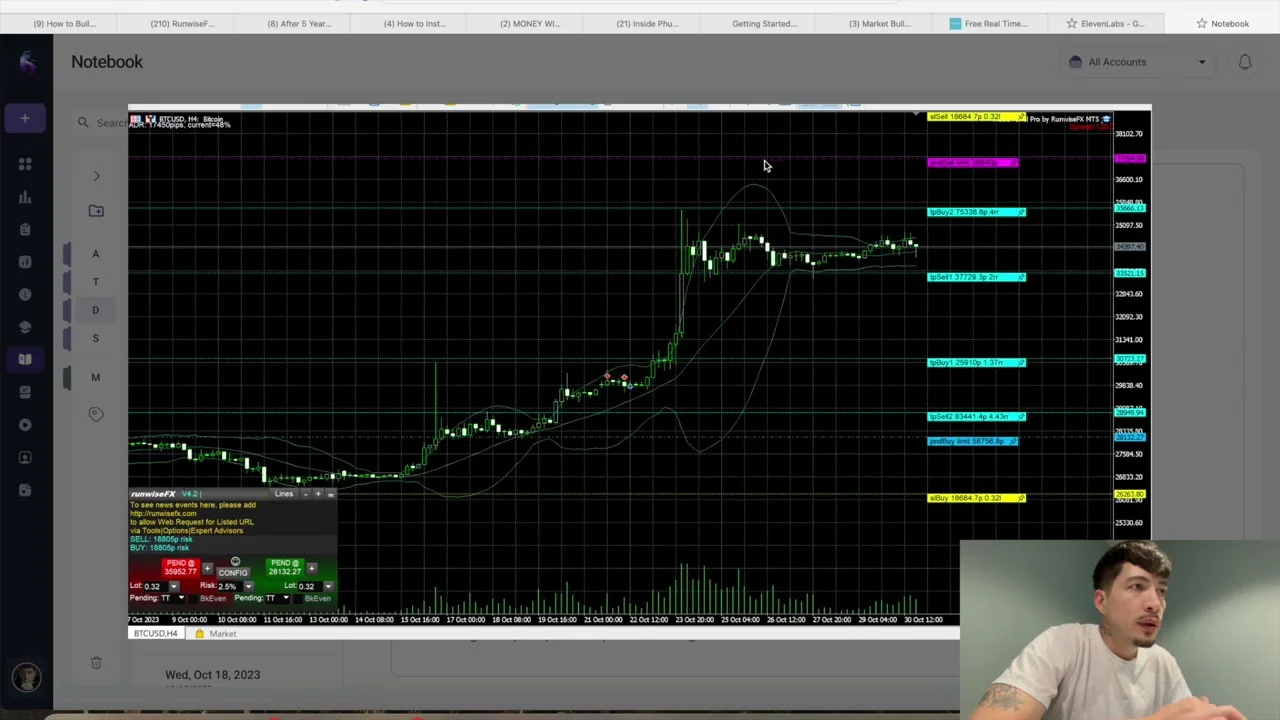Click the add folder icon in Notebook panel
The width and height of the screenshot is (1280, 720).
(x=96, y=211)
